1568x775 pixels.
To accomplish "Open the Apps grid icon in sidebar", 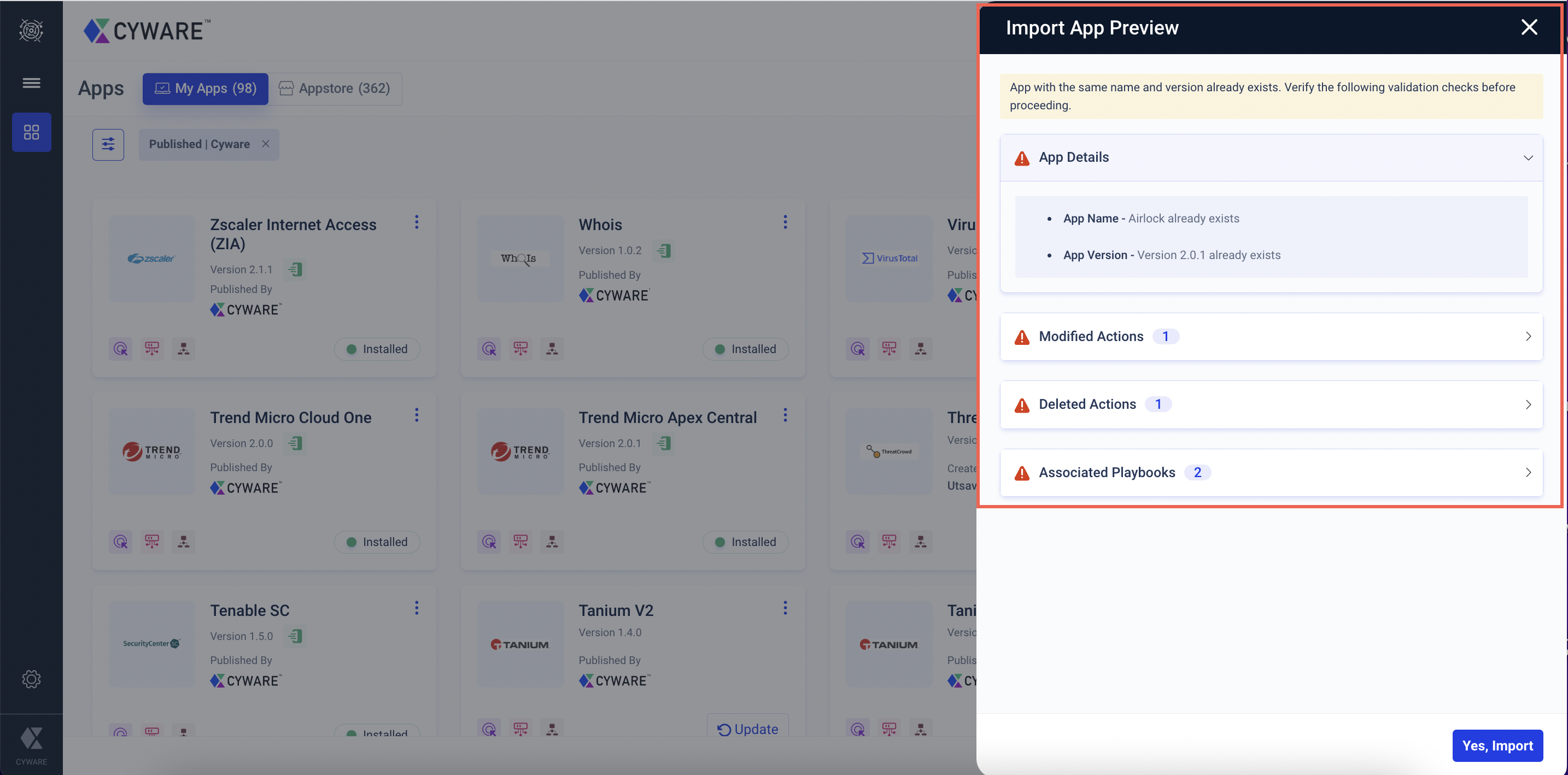I will tap(31, 132).
